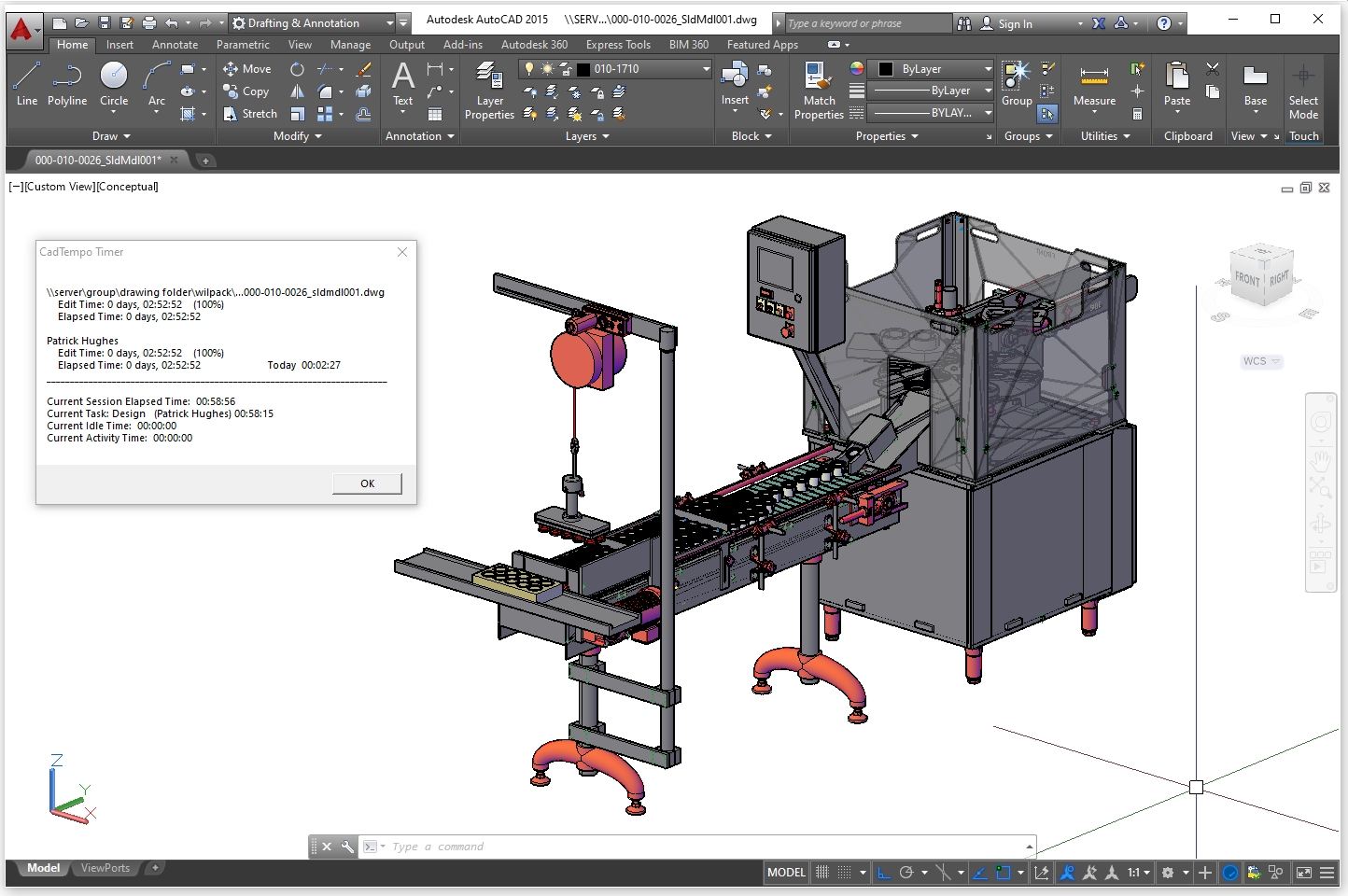Viewport: 1348px width, 896px height.
Task: Open the annotation scale 1:1 dropdown
Action: pos(1138,873)
